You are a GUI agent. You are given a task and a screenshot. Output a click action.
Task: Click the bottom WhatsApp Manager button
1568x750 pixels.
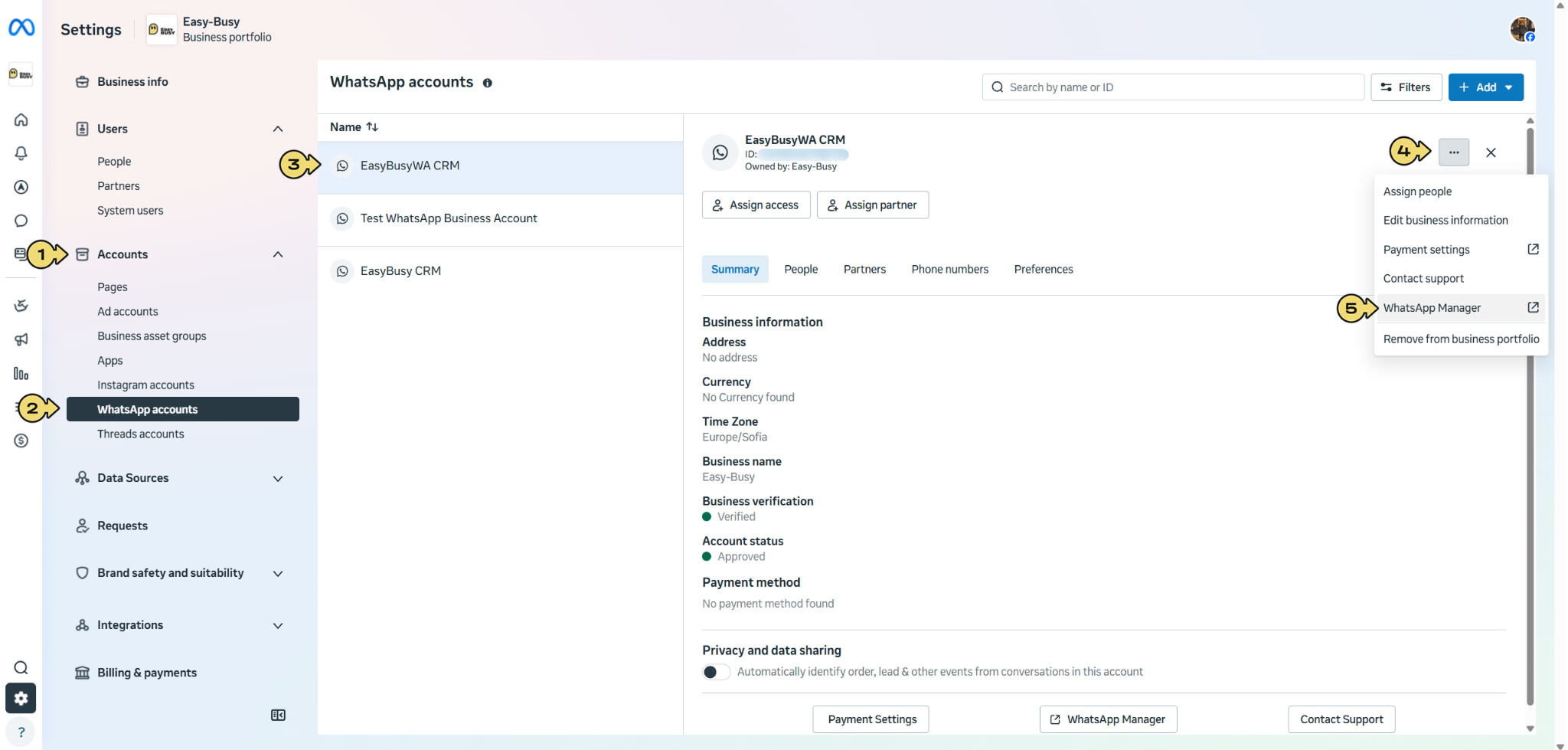[1108, 719]
